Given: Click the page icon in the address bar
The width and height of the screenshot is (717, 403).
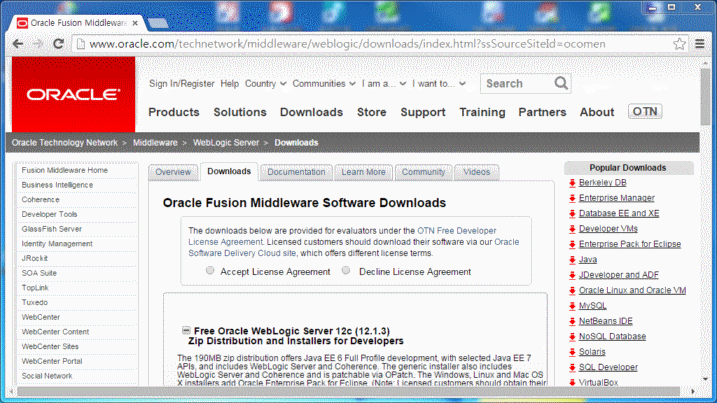Looking at the screenshot, I should (x=80, y=44).
